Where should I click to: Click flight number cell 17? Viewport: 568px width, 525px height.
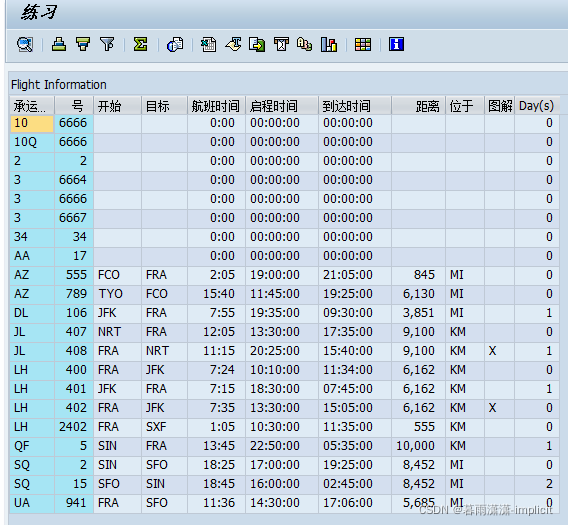[x=74, y=256]
